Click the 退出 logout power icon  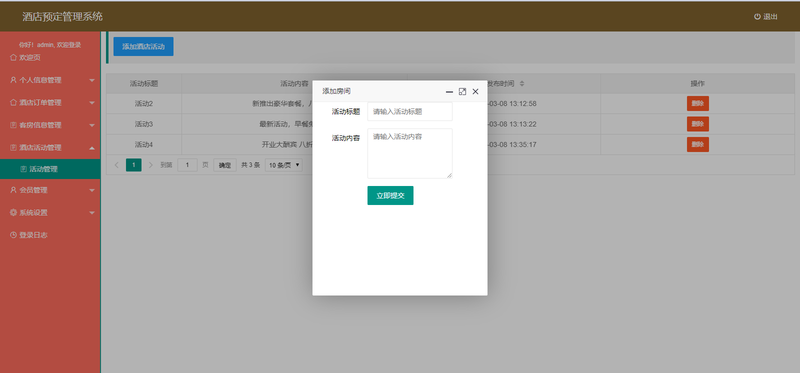(x=757, y=17)
